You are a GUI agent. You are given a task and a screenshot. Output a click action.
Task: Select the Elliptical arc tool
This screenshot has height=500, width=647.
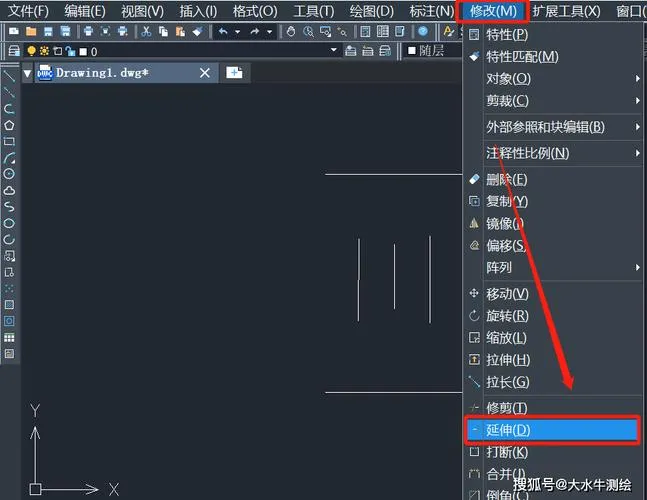[9, 239]
